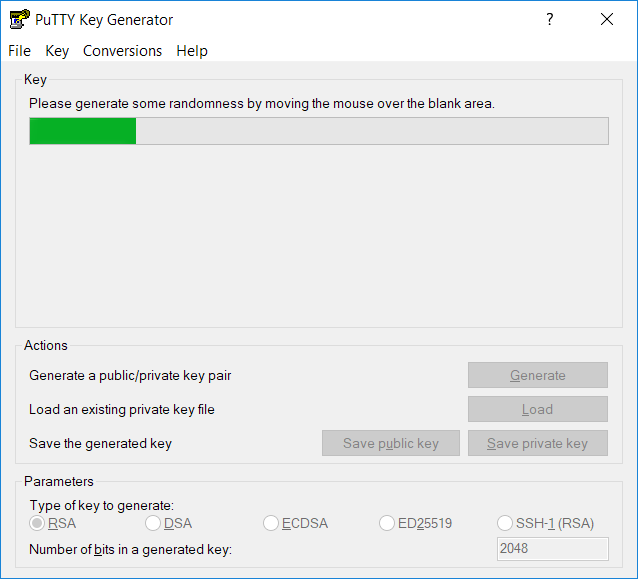Image resolution: width=638 pixels, height=579 pixels.
Task: Click 'Generate a public/private key pair' label
Action: point(130,375)
